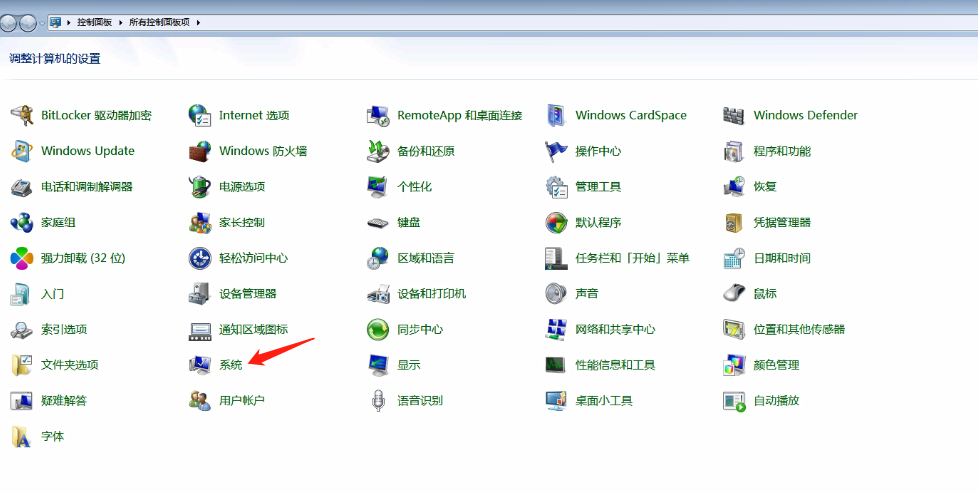Image resolution: width=978 pixels, height=494 pixels.
Task: Click the Windows Defender icon
Action: pos(734,115)
